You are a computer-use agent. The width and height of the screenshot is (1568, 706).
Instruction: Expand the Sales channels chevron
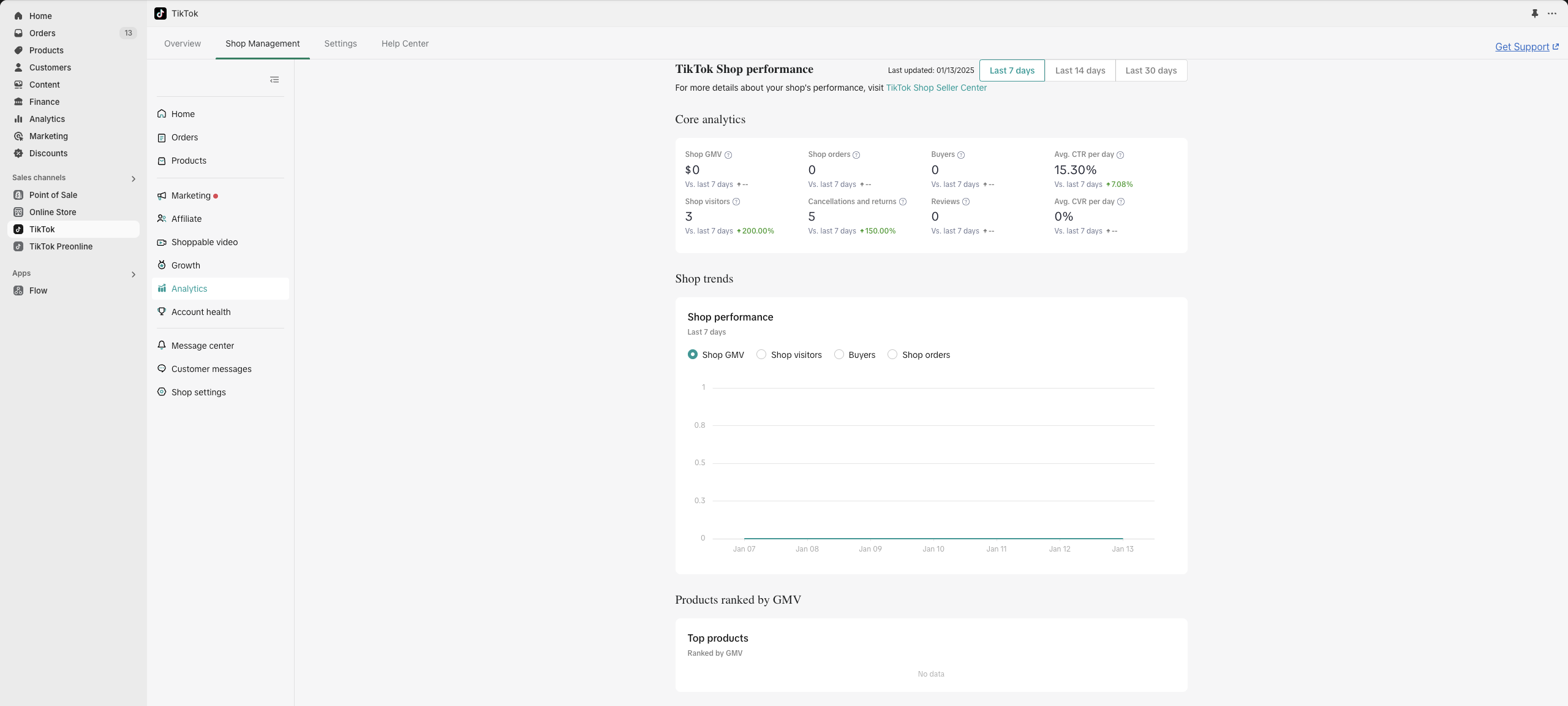coord(133,178)
